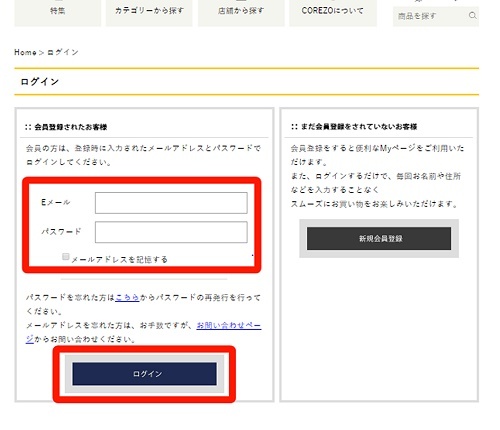The height and width of the screenshot is (430, 500).
Task: Click into the Eメール input field
Action: pos(171,203)
